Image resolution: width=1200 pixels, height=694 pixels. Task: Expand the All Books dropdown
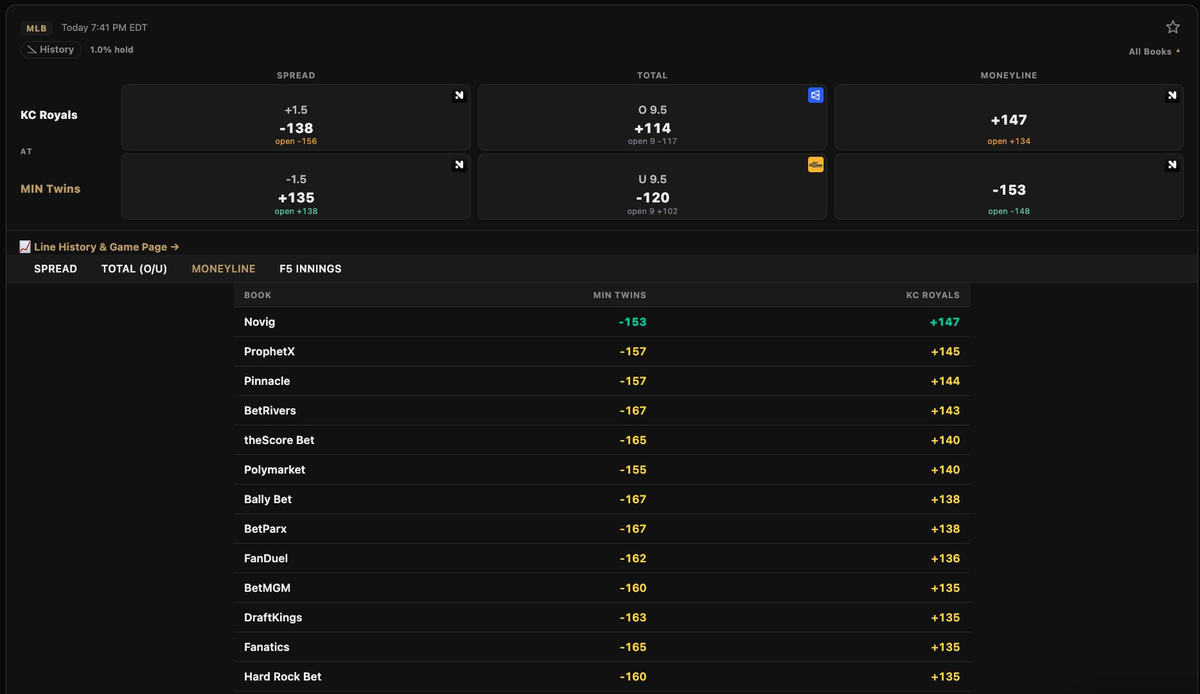[1155, 52]
